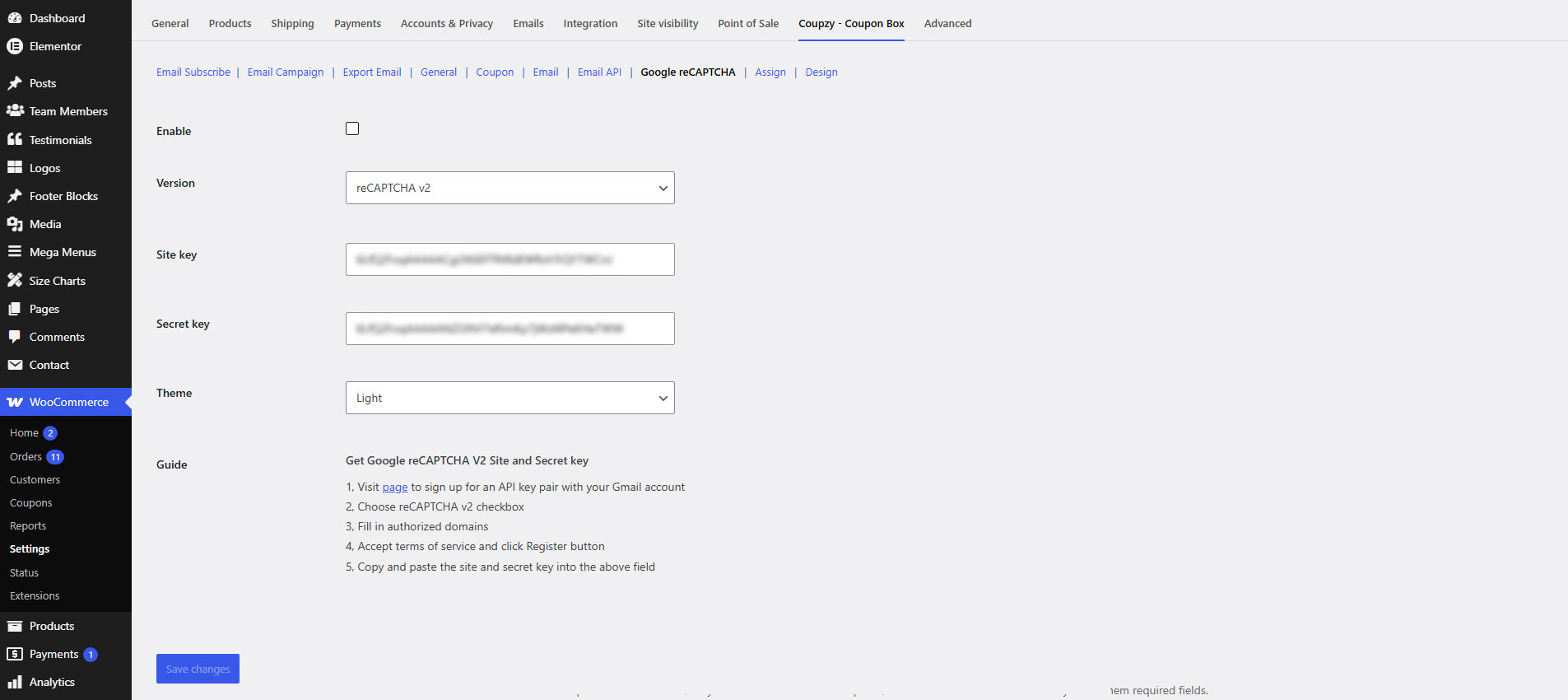Select the Coupzy - Coupon Box tab

851,23
